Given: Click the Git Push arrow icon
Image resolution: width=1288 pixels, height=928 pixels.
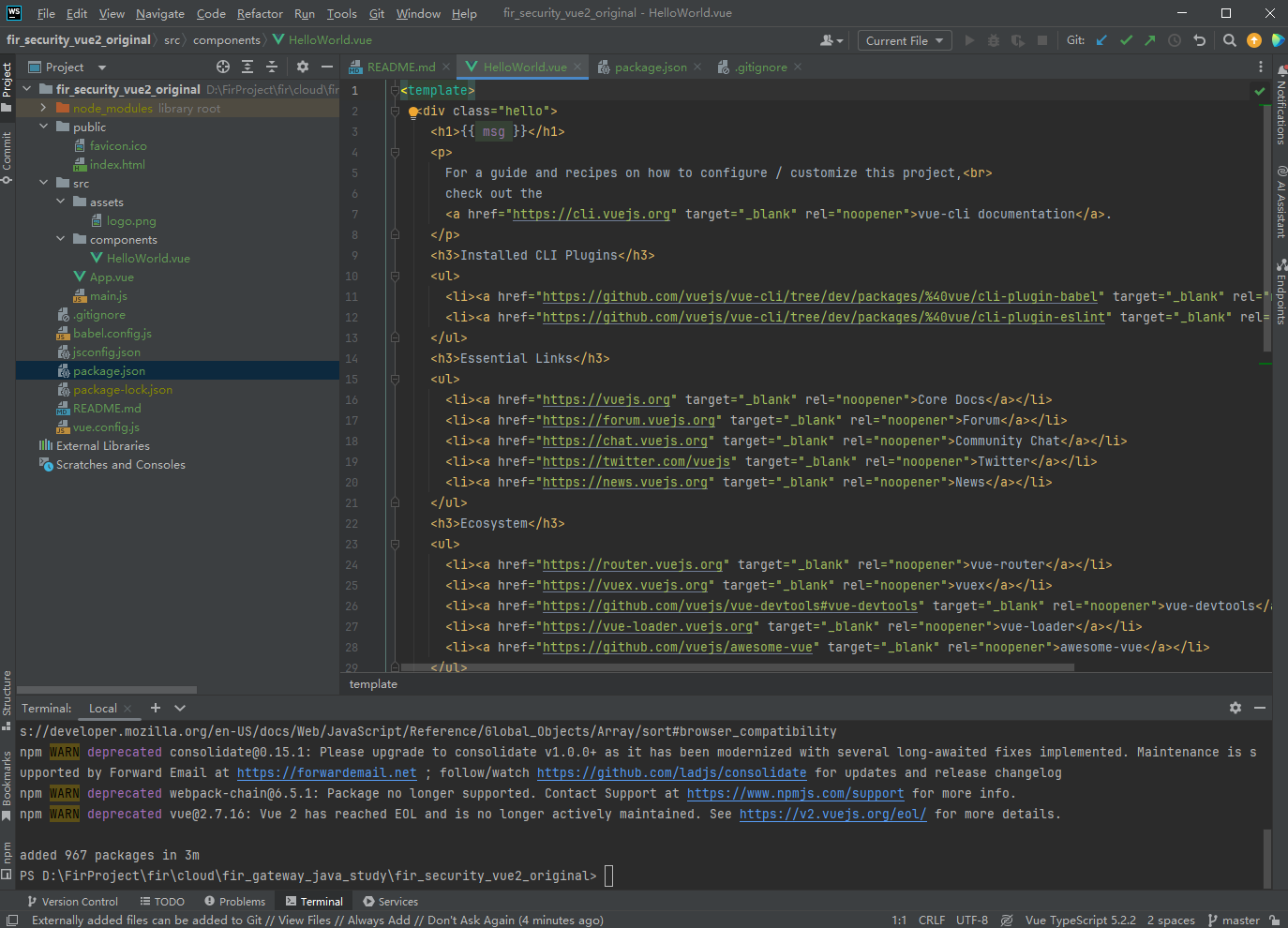Looking at the screenshot, I should click(x=1150, y=40).
